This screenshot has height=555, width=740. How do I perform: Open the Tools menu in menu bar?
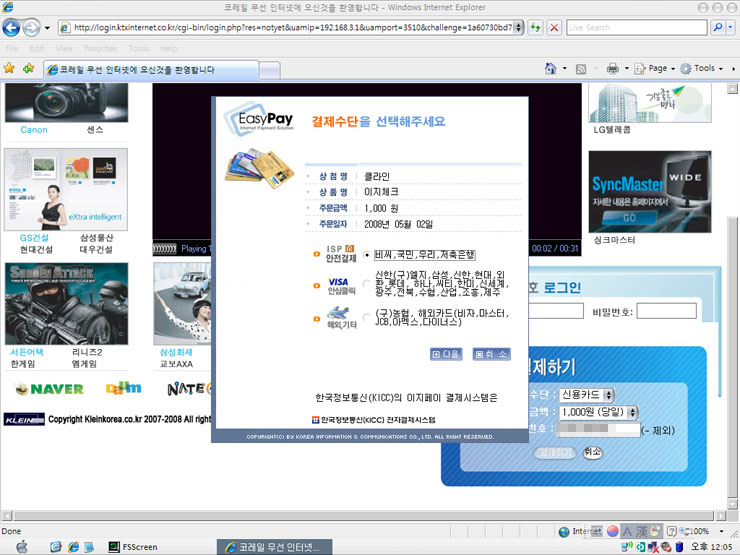[138, 48]
